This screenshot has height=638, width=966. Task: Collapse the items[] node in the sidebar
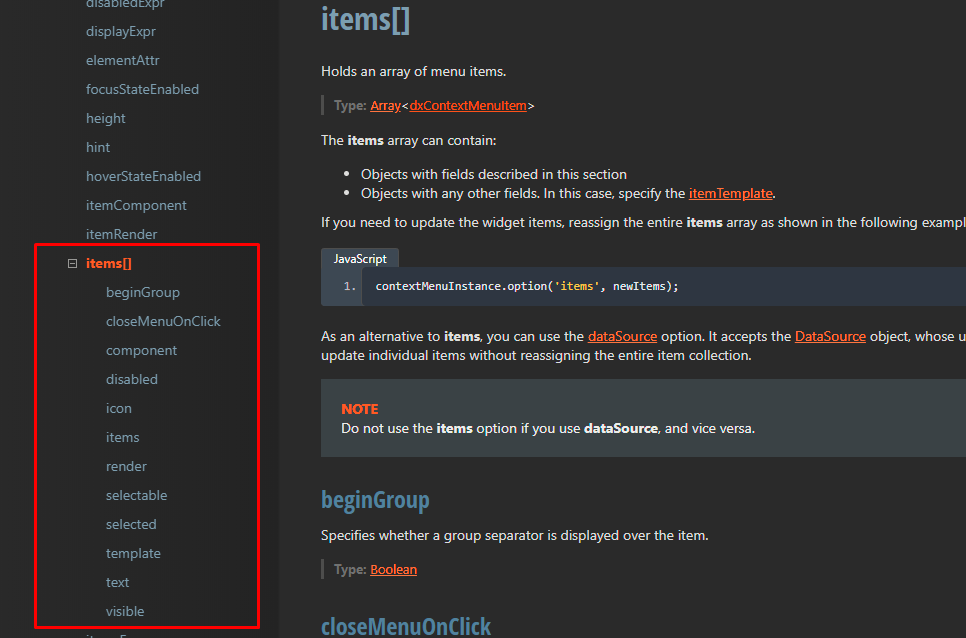71,262
